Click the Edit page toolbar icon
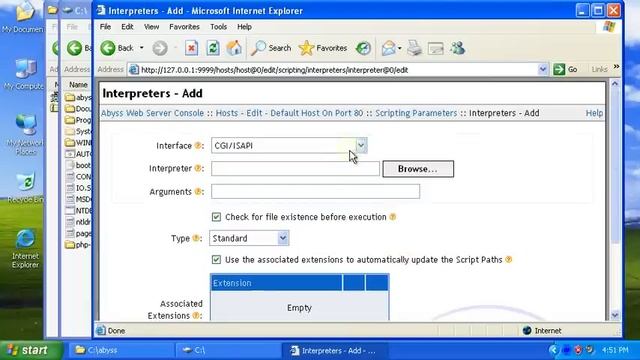640x360 pixels. (436, 49)
